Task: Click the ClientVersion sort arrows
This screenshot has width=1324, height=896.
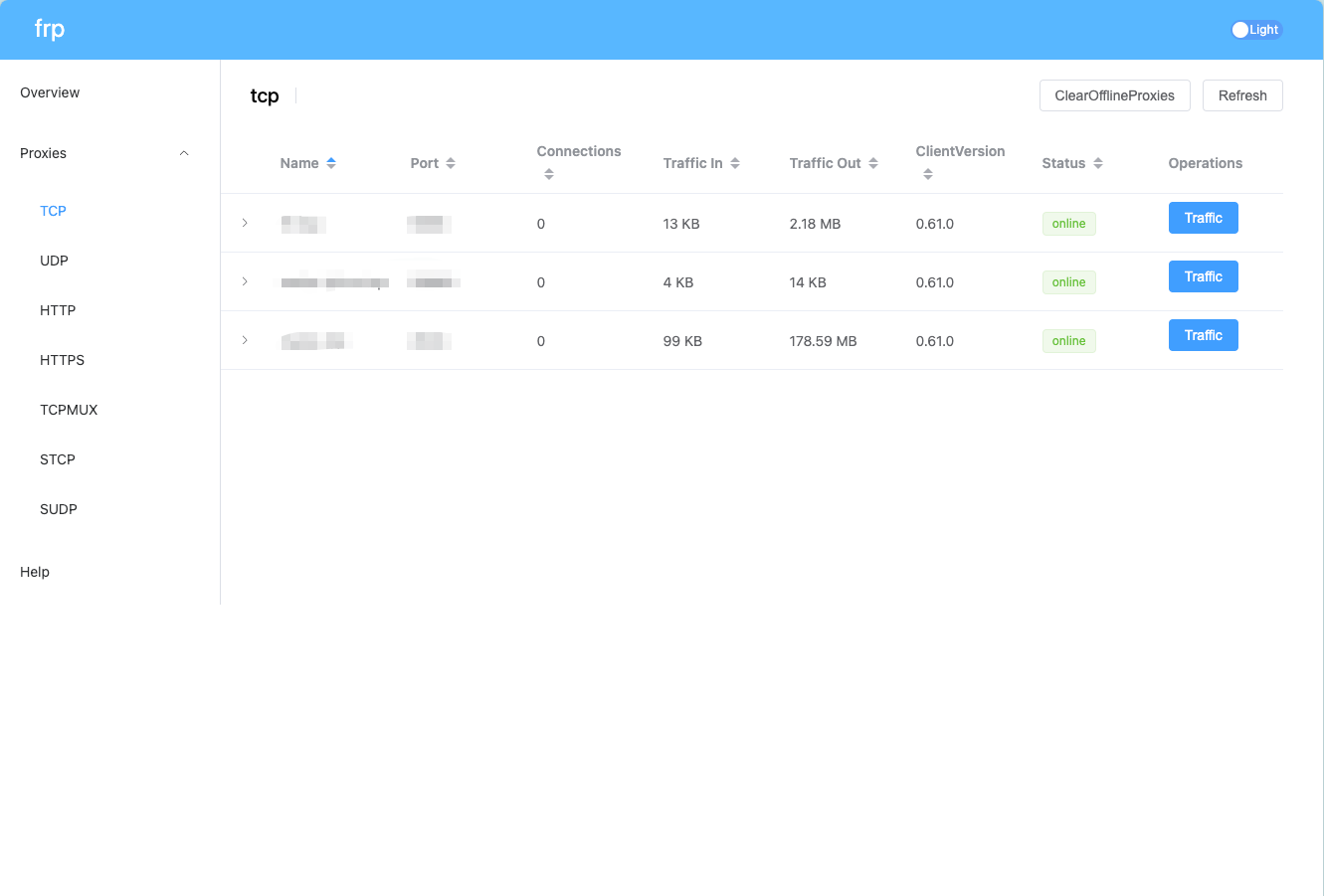Action: 928,175
